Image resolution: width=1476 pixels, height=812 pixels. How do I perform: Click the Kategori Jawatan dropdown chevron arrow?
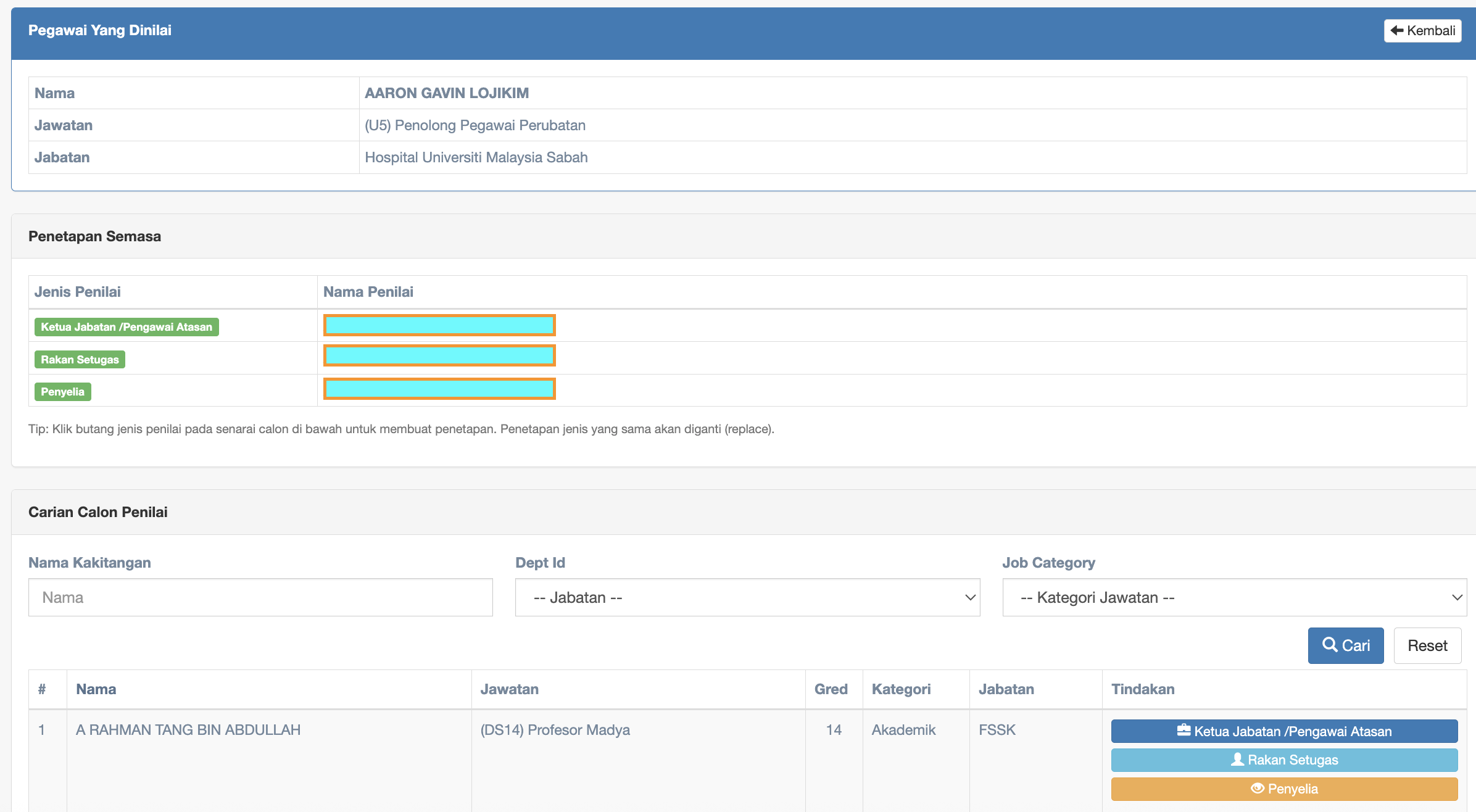click(x=1456, y=597)
